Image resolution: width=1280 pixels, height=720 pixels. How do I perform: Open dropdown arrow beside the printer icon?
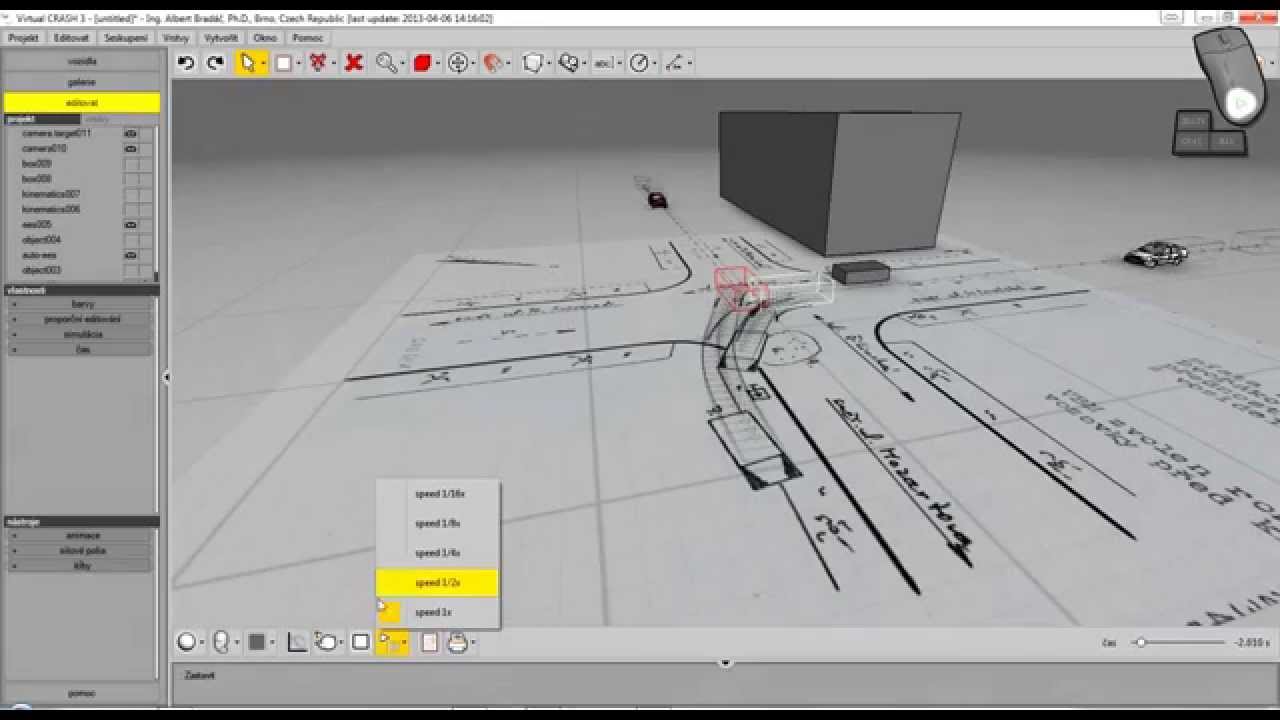click(x=473, y=644)
